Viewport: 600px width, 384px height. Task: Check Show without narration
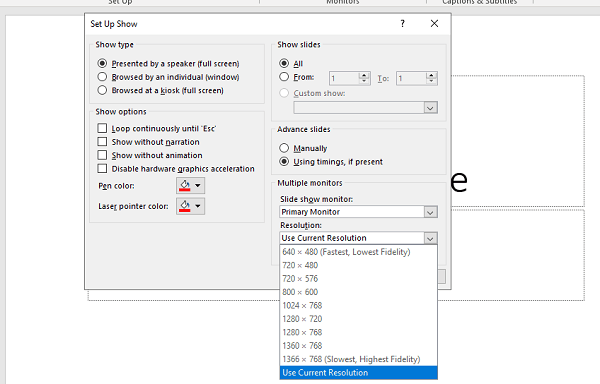point(102,142)
